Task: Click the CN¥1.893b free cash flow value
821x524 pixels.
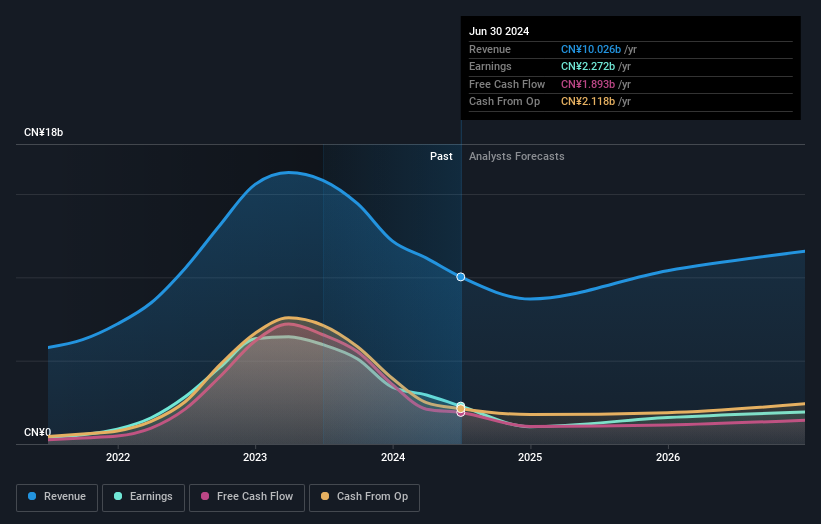Action: [x=588, y=84]
